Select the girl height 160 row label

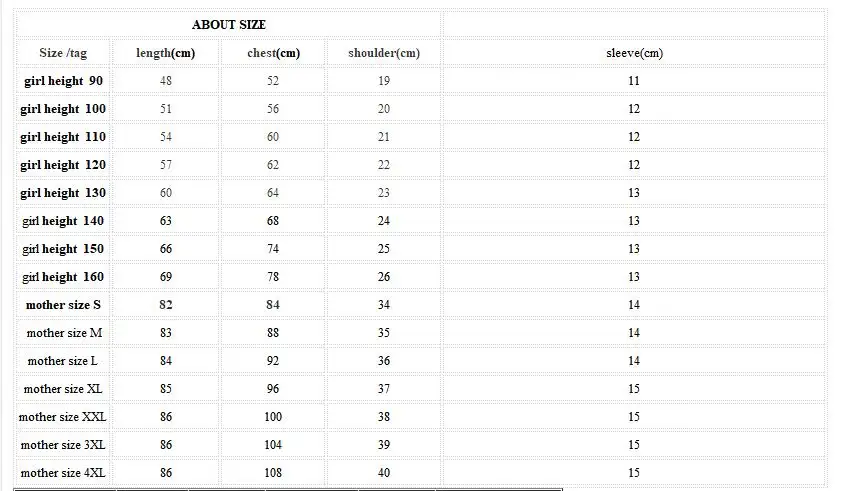63,277
